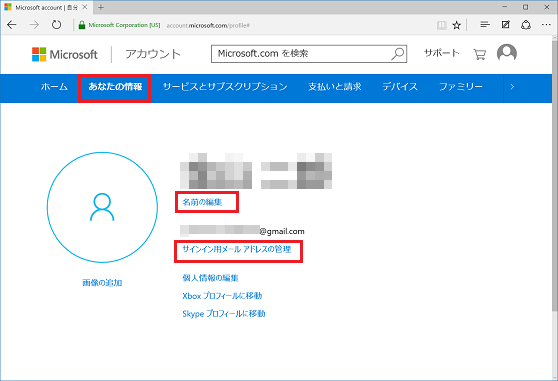This screenshot has width=558, height=381.
Task: Open the サポート link
Action: [x=441, y=53]
